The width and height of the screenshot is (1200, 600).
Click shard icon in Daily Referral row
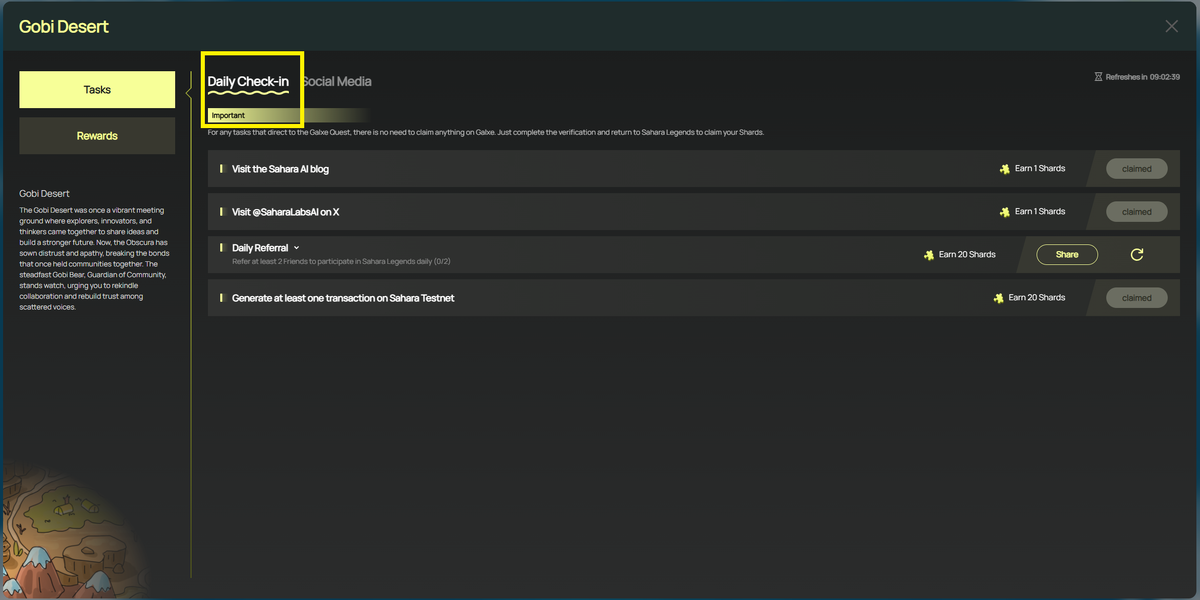[929, 254]
